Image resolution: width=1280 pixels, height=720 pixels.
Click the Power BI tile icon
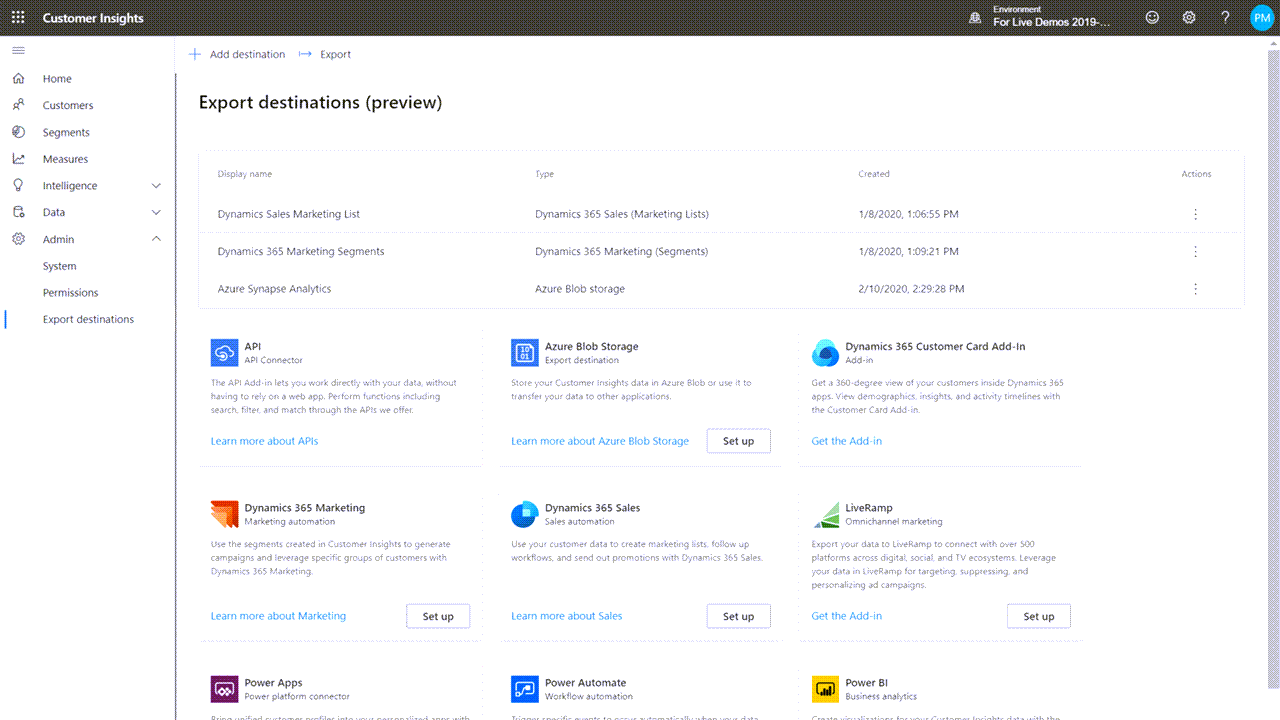coord(825,689)
